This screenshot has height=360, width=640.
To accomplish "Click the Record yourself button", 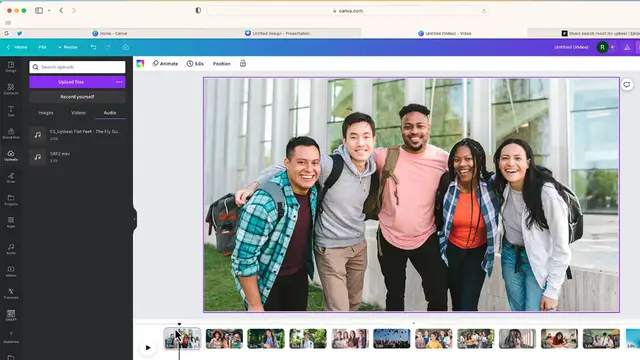I will [x=77, y=97].
